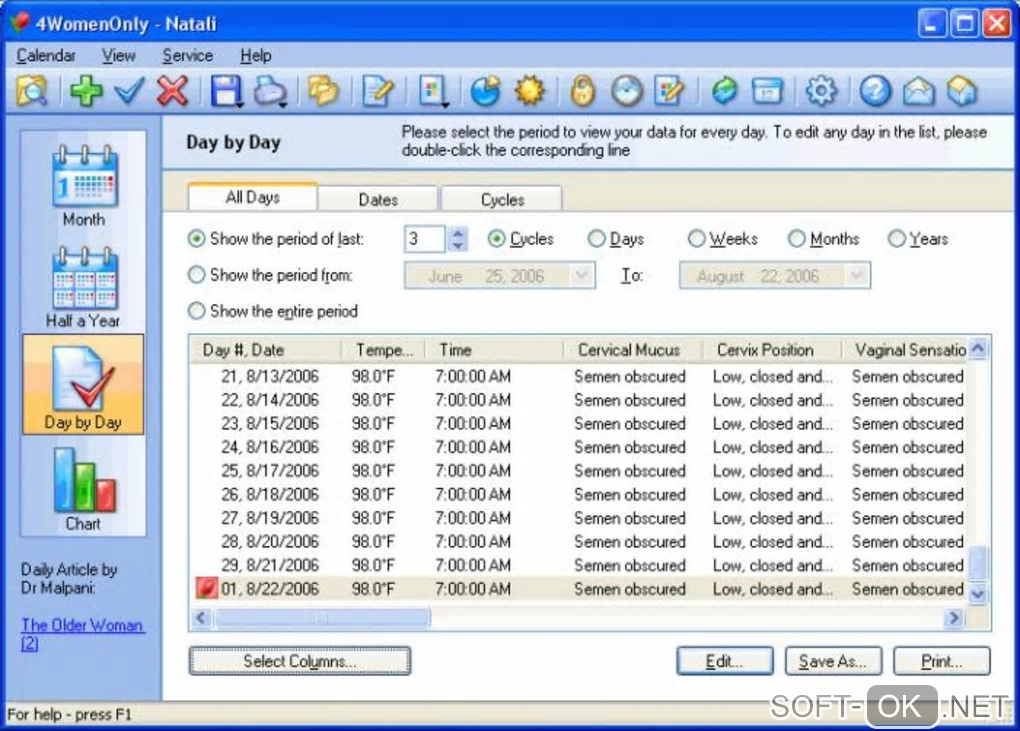The width and height of the screenshot is (1020, 731).
Task: Click the blue pie chart icon
Action: (x=486, y=90)
